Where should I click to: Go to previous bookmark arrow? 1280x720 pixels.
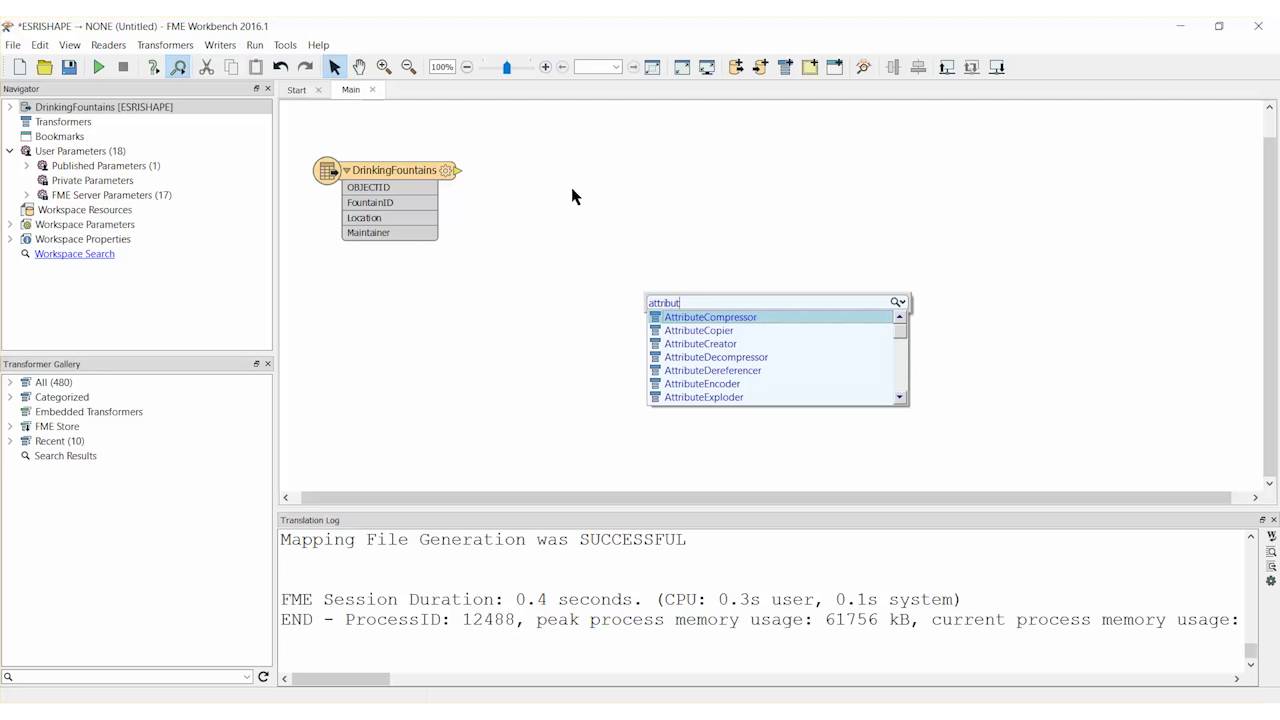(x=562, y=67)
